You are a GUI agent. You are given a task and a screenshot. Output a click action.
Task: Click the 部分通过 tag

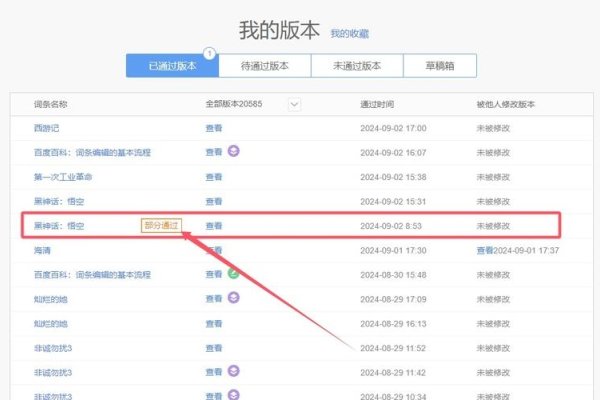tap(161, 225)
